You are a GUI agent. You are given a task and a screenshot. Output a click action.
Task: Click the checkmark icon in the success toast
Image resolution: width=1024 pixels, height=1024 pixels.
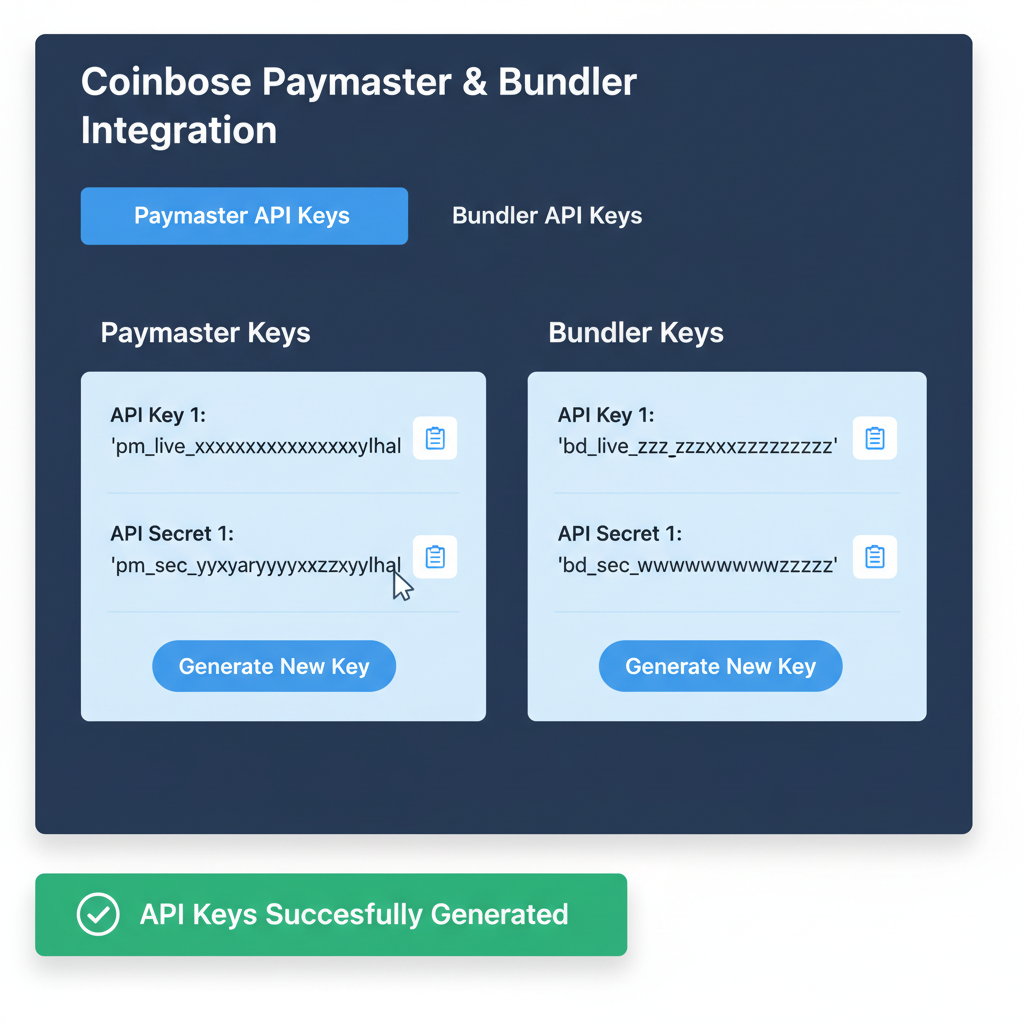[x=97, y=914]
